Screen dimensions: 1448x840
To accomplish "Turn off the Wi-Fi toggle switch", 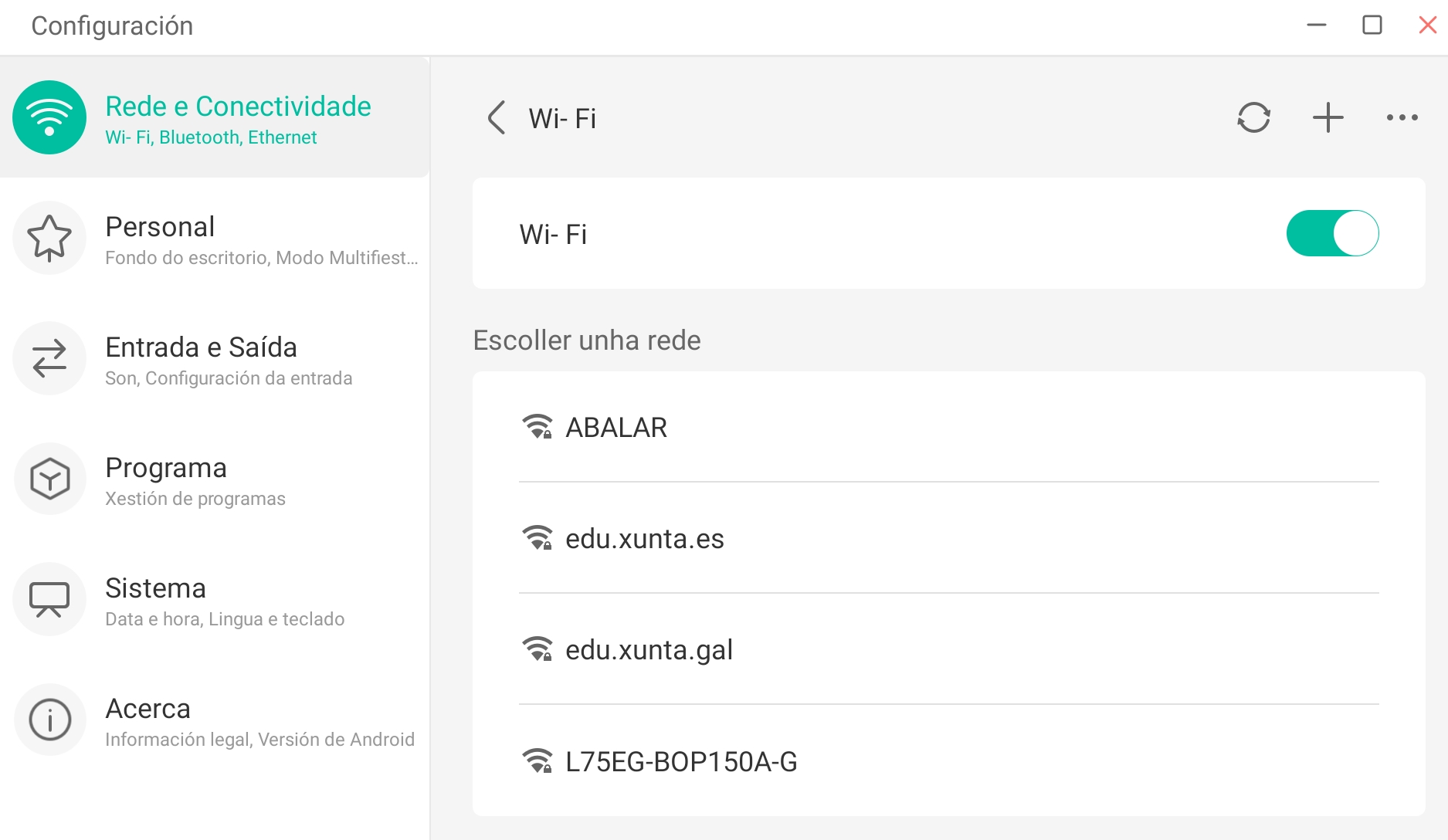I will click(1332, 233).
